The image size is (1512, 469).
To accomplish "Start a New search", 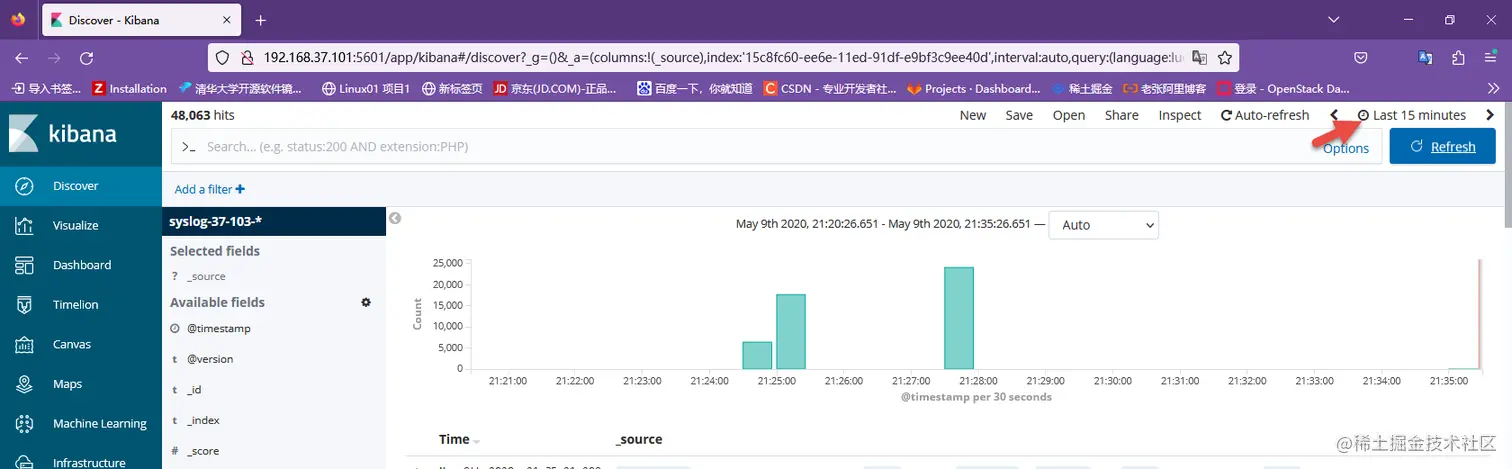I will click(x=973, y=115).
